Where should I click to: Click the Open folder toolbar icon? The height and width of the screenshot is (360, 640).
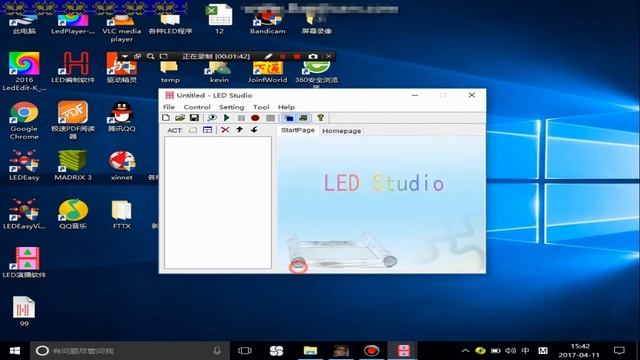coord(180,118)
